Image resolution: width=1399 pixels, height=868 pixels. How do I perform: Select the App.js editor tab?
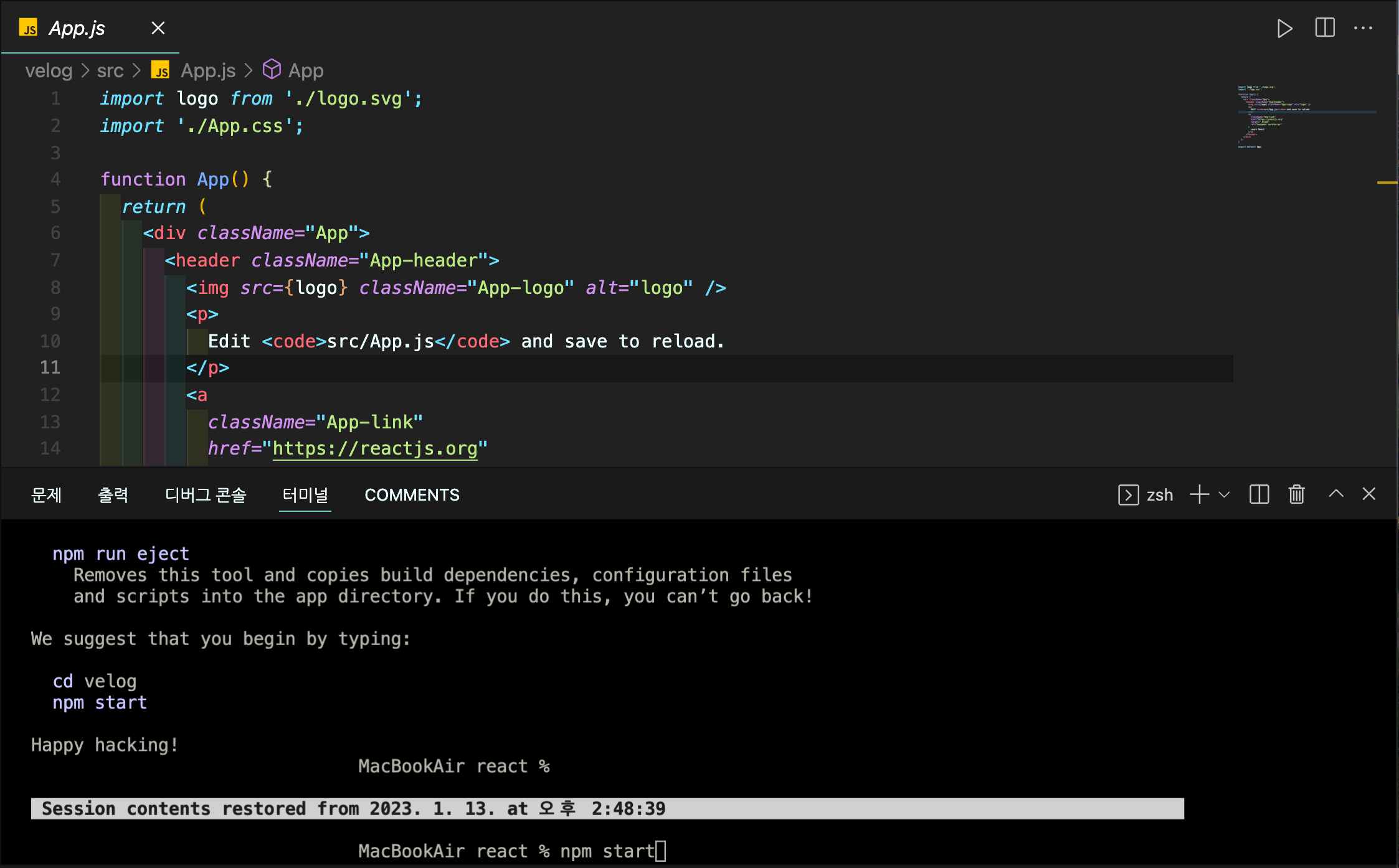tap(77, 28)
